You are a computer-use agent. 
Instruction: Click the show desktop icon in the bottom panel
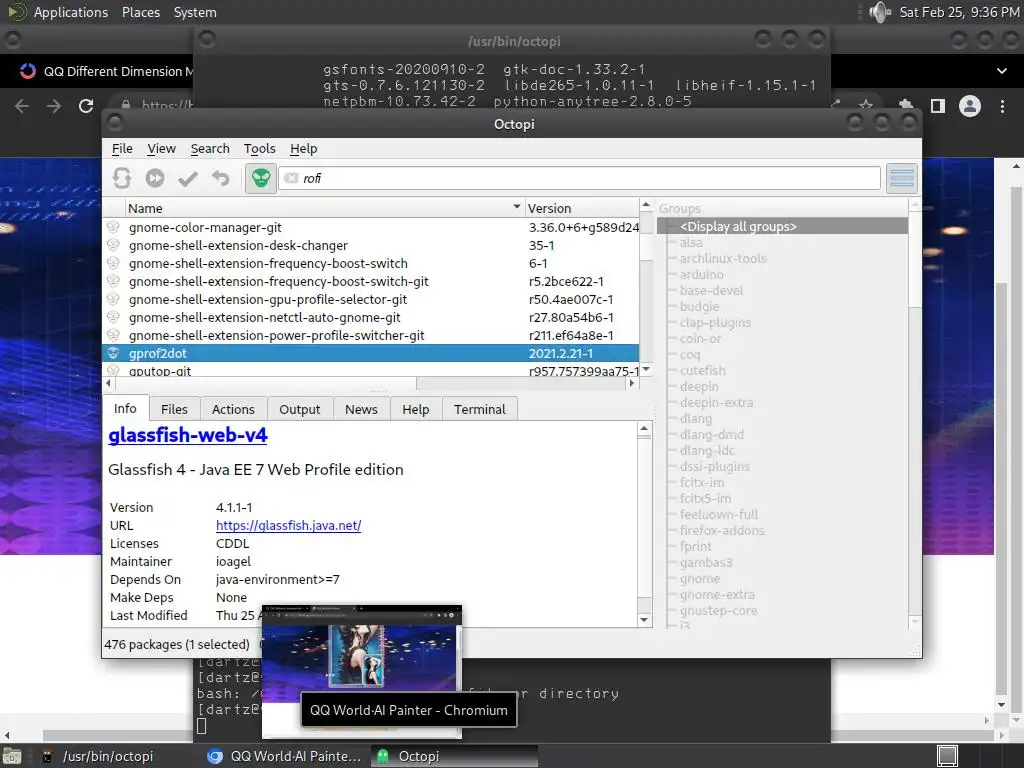[948, 756]
